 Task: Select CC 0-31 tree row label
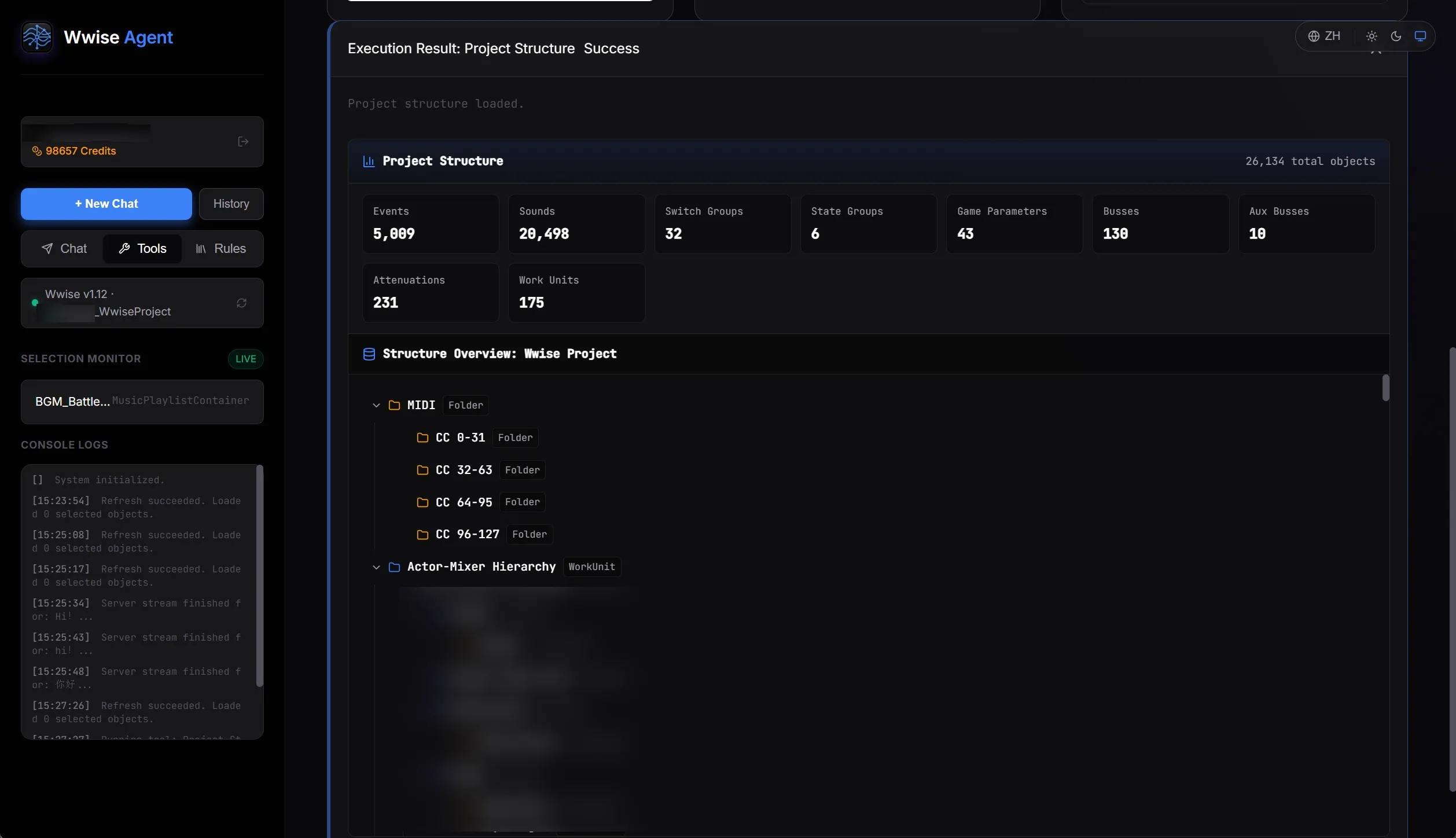coord(460,438)
